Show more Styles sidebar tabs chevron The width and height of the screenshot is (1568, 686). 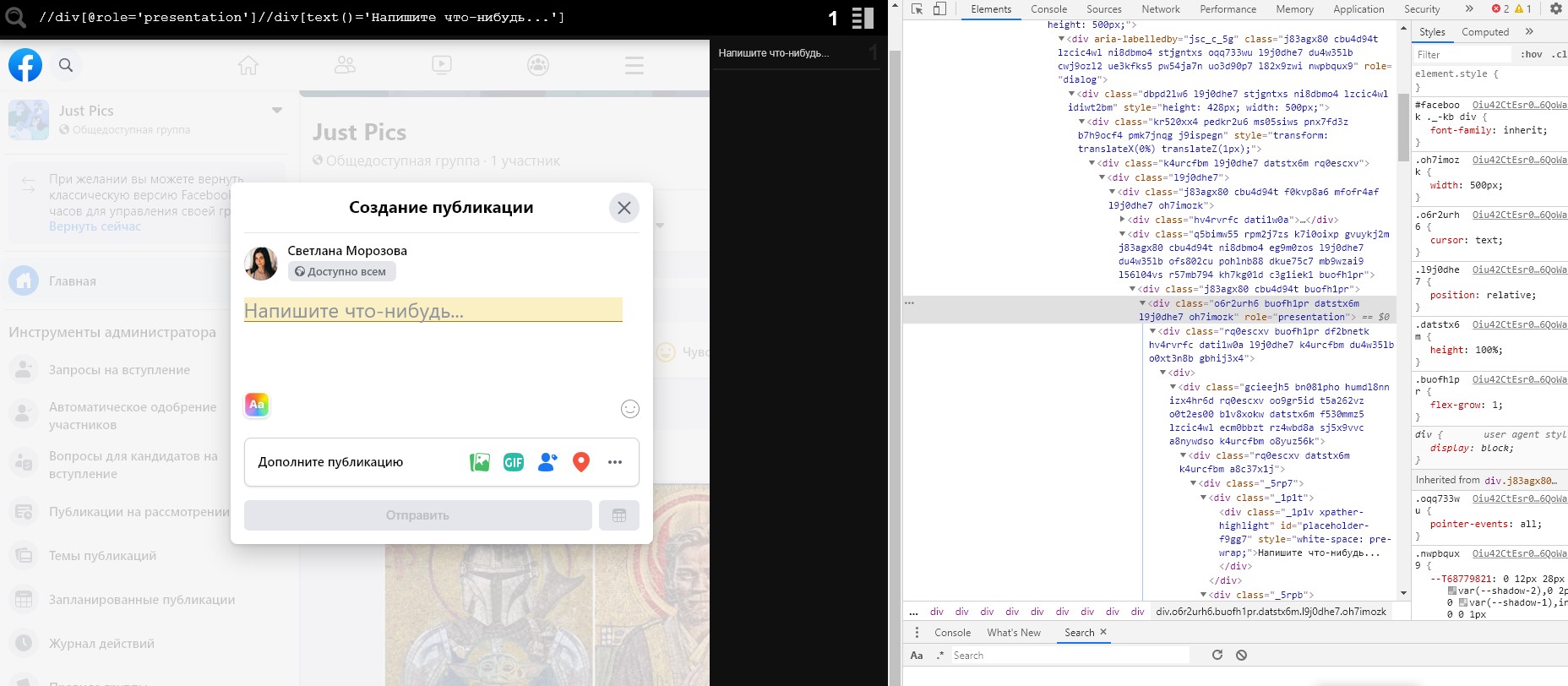pyautogui.click(x=1529, y=32)
